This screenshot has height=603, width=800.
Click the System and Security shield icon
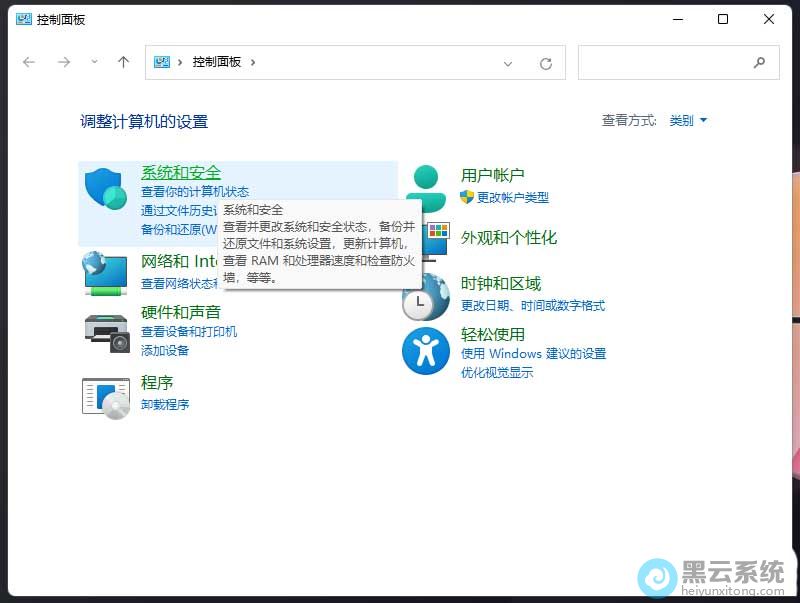pyautogui.click(x=105, y=190)
